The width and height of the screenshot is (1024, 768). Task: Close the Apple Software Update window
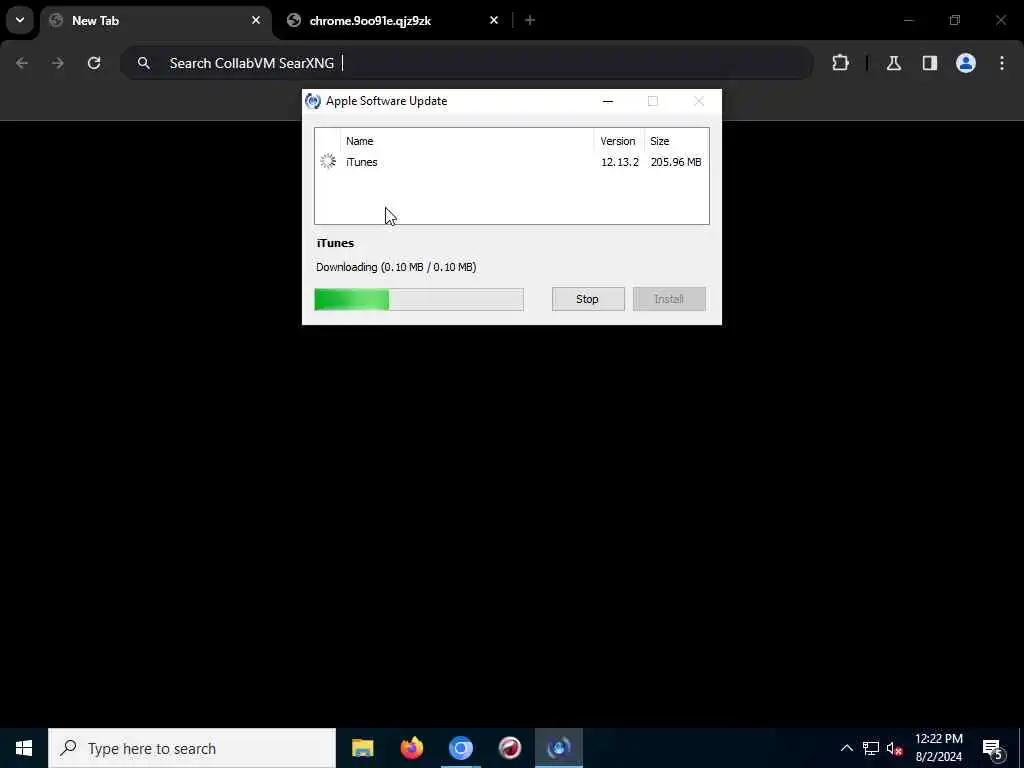coord(699,101)
